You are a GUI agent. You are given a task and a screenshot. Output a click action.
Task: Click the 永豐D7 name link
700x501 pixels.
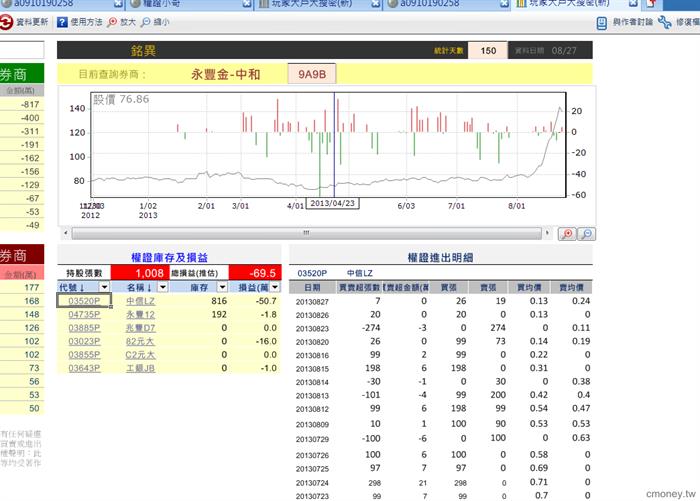[x=140, y=328]
